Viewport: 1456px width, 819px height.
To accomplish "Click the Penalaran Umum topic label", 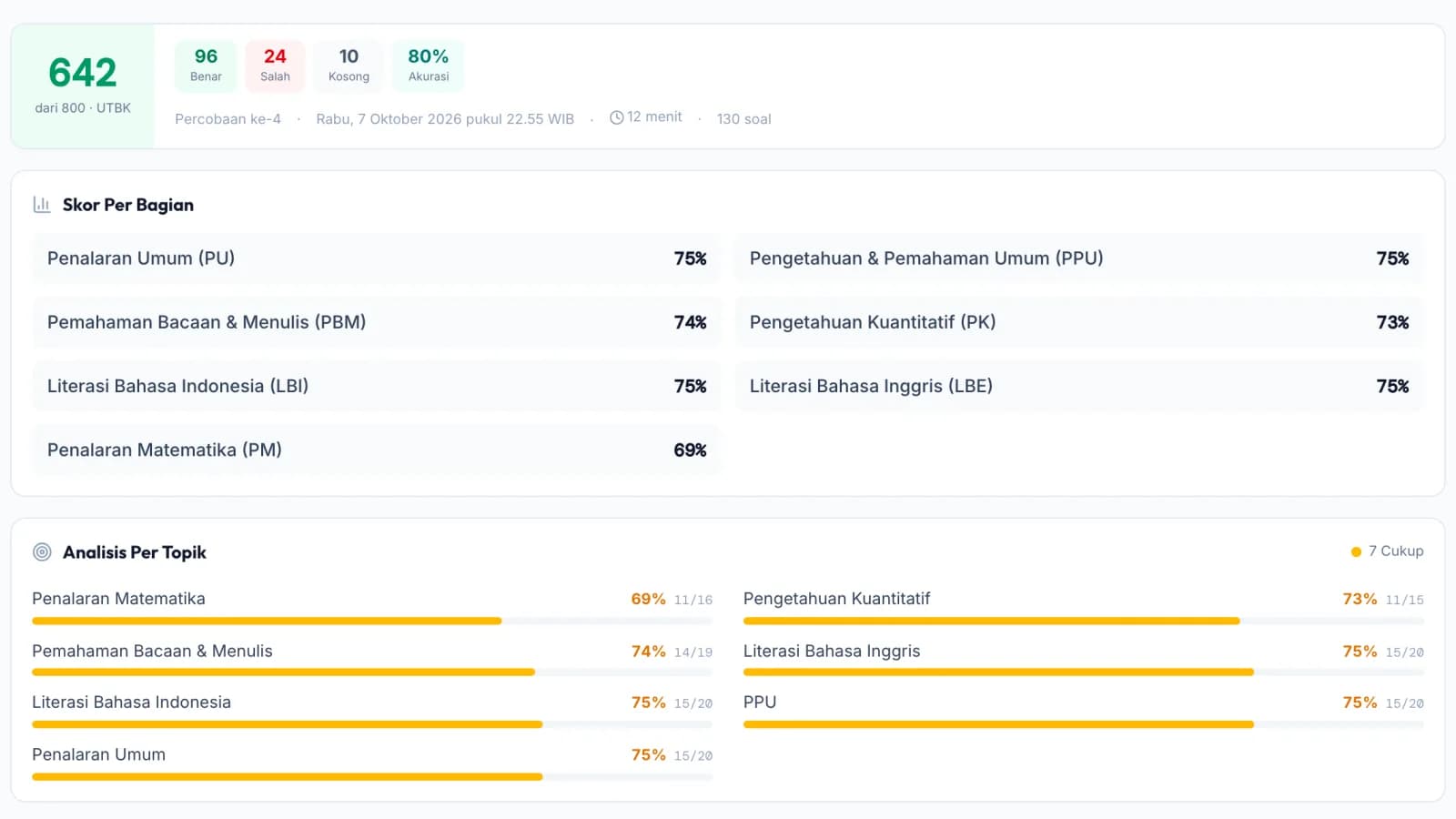I will pos(98,754).
